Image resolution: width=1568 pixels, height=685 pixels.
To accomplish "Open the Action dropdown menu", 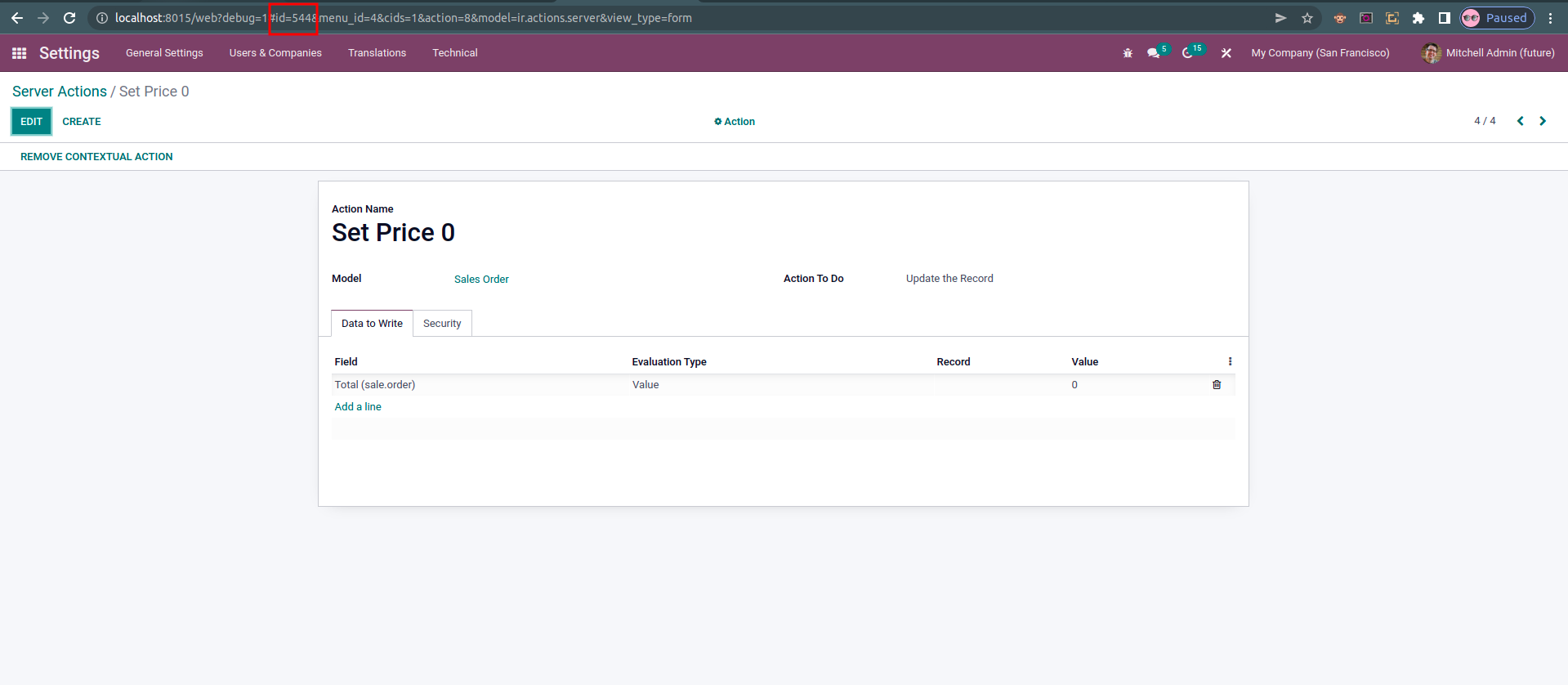I will point(735,122).
